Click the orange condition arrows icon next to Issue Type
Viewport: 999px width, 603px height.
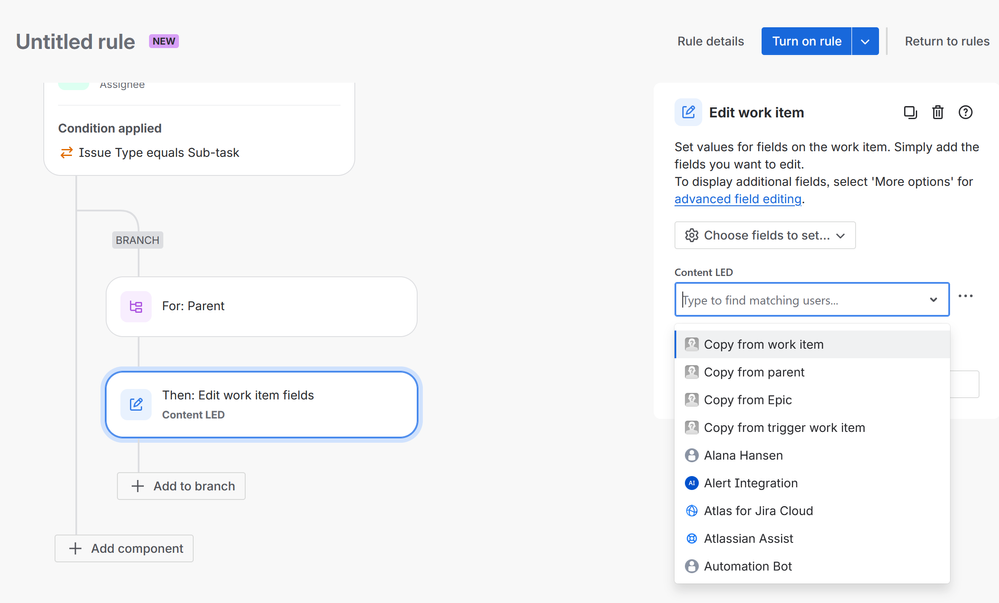pyautogui.click(x=66, y=152)
